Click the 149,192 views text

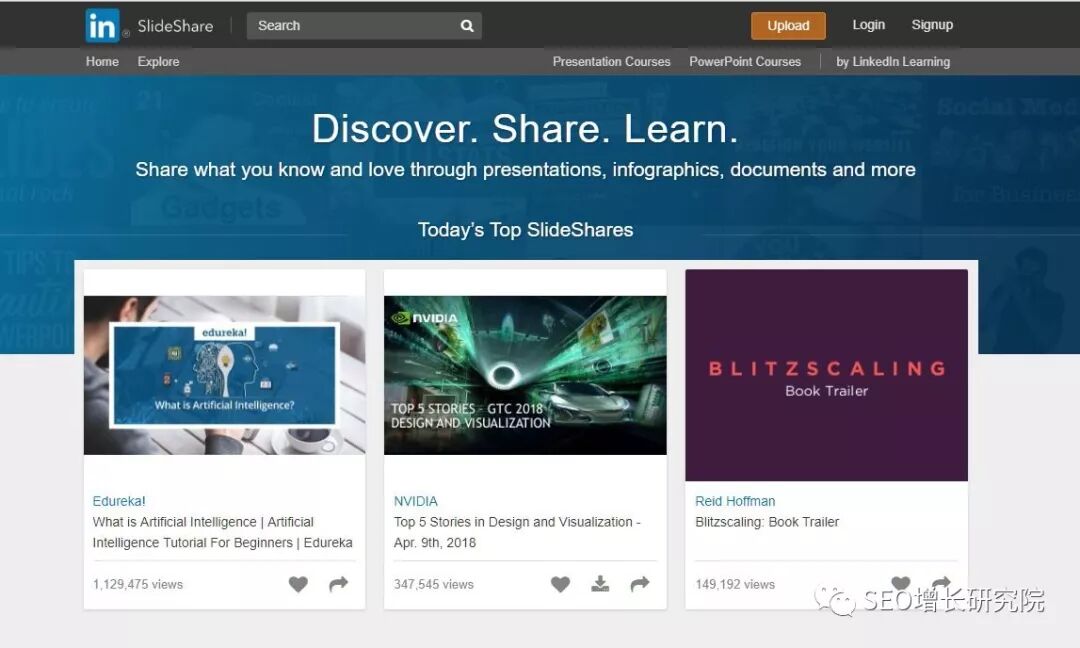point(735,584)
